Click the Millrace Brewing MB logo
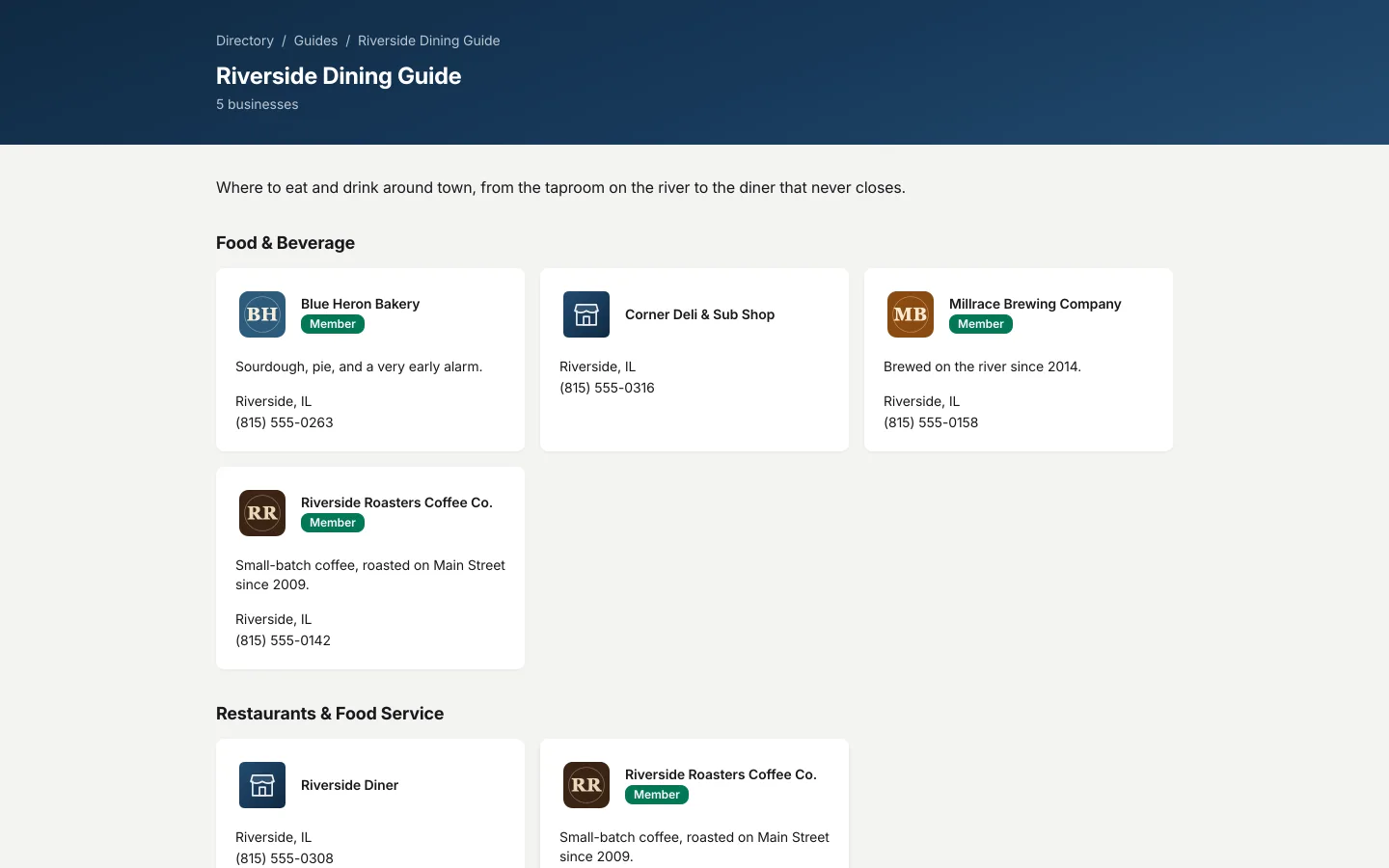This screenshot has width=1389, height=868. tap(911, 314)
